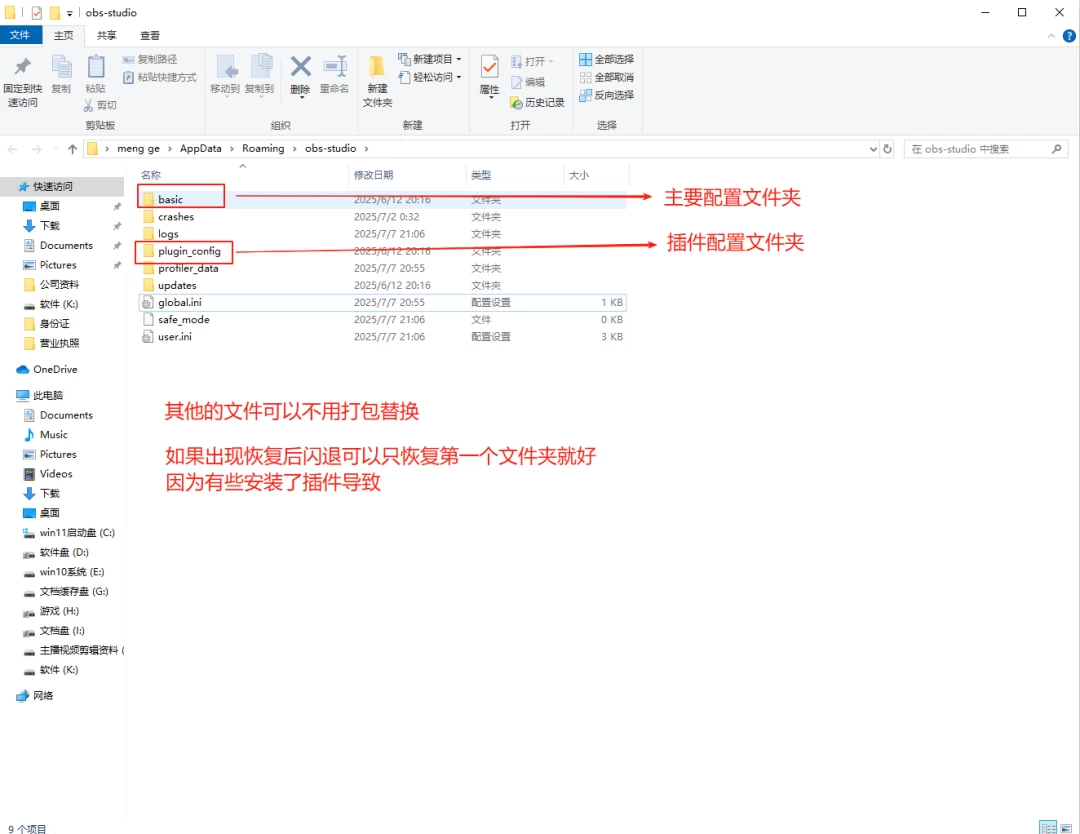
Task: Click the Invert selection option
Action: point(607,95)
